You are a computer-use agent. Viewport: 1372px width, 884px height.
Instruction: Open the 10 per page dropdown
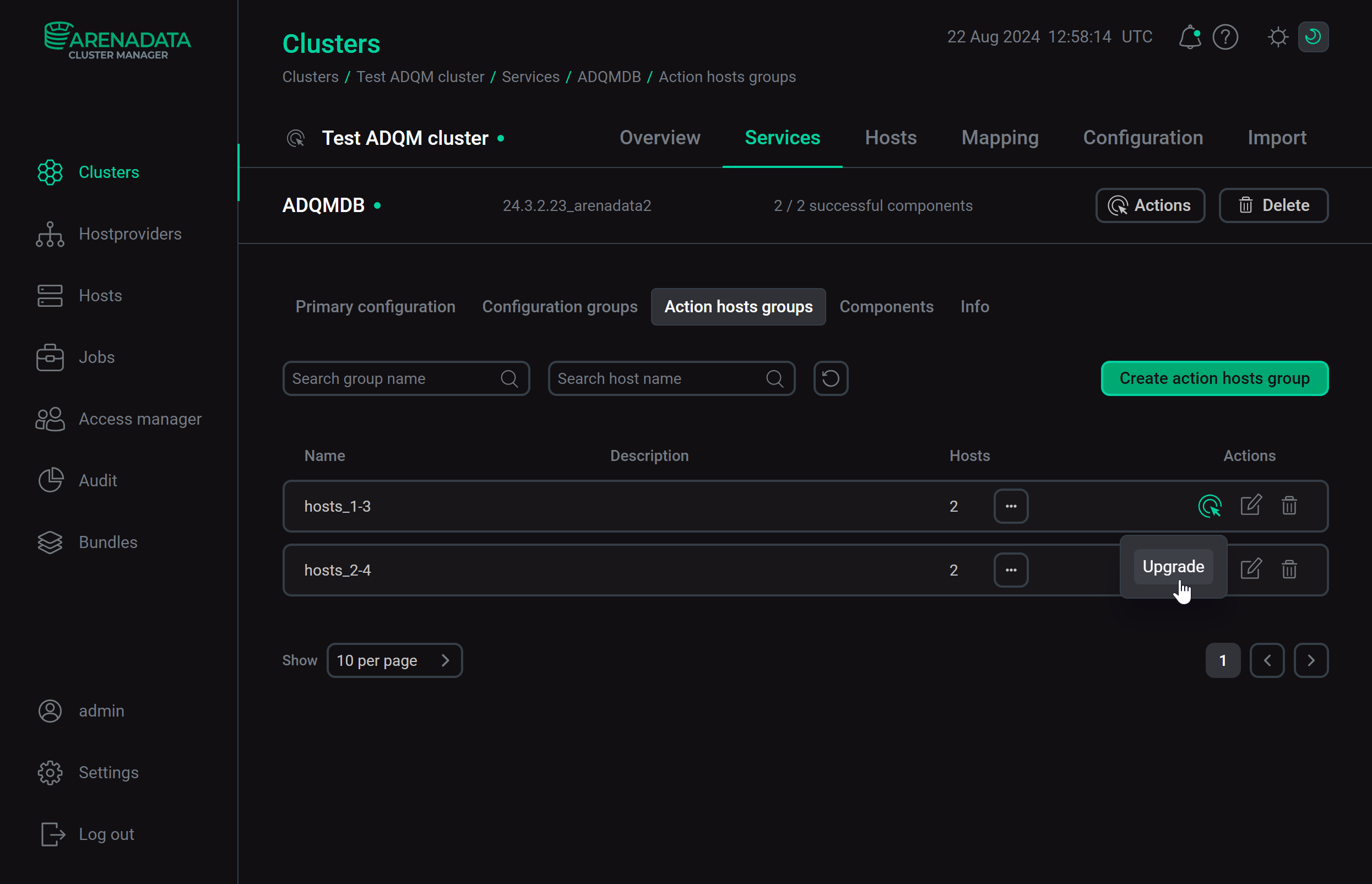pos(394,661)
